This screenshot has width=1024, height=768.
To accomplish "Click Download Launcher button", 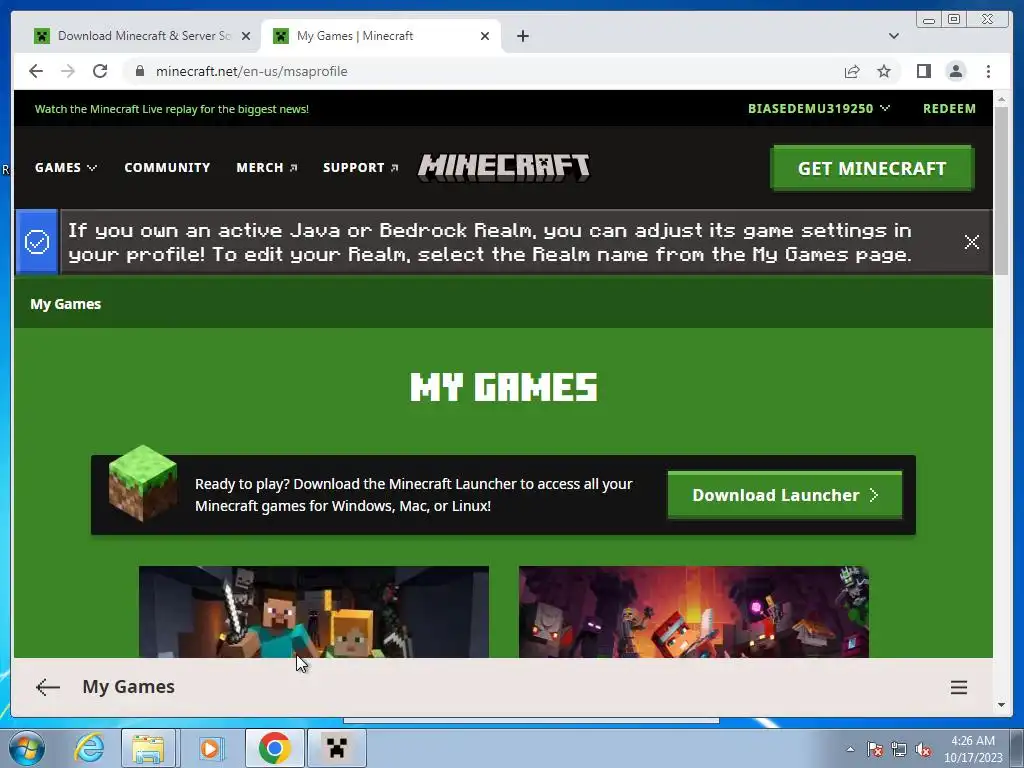I will [x=785, y=495].
